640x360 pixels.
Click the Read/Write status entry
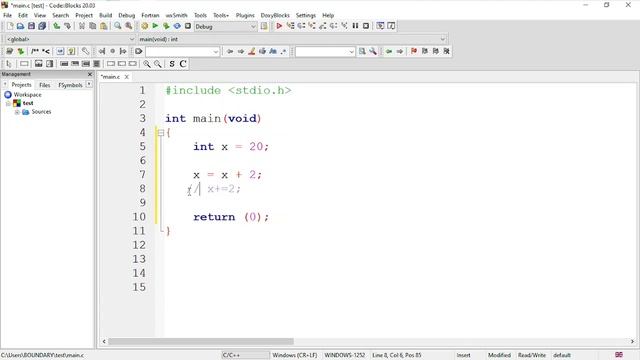click(532, 355)
